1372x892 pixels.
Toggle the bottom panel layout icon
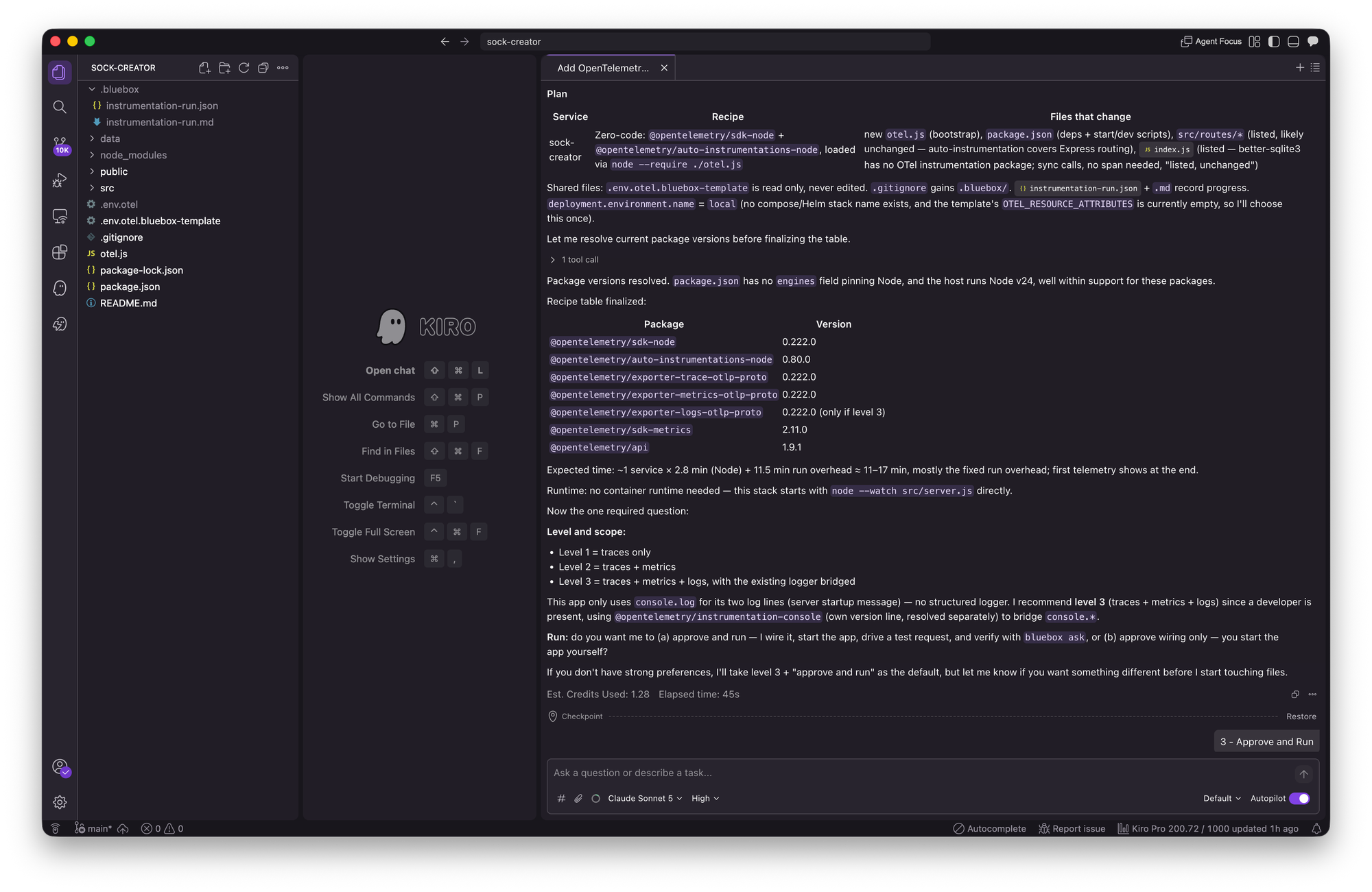click(x=1293, y=42)
